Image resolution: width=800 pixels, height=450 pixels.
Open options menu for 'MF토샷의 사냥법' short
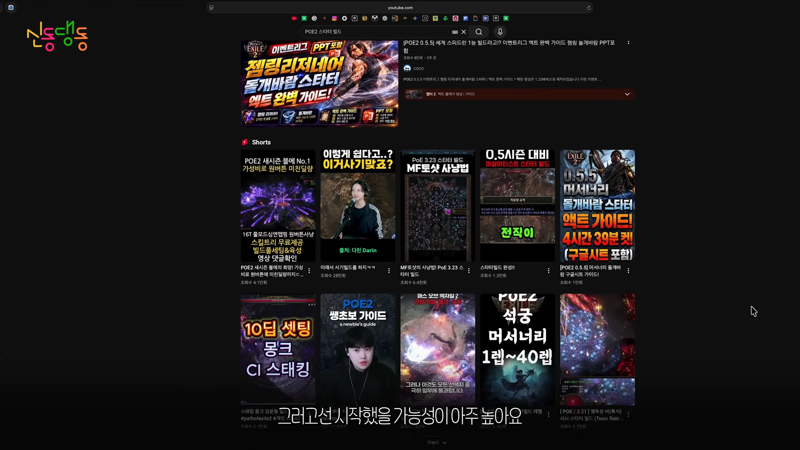click(469, 270)
